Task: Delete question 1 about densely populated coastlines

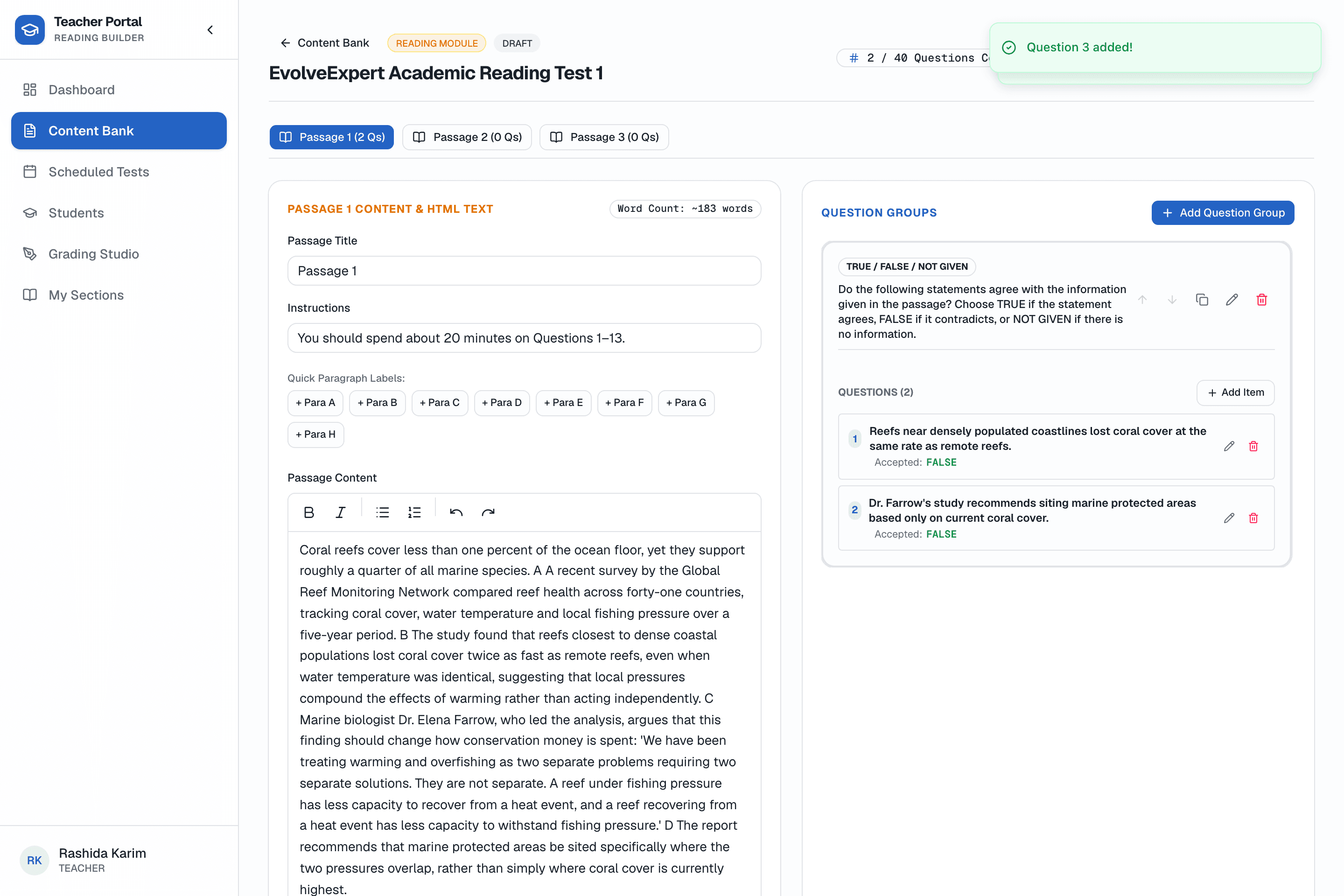Action: (x=1253, y=446)
